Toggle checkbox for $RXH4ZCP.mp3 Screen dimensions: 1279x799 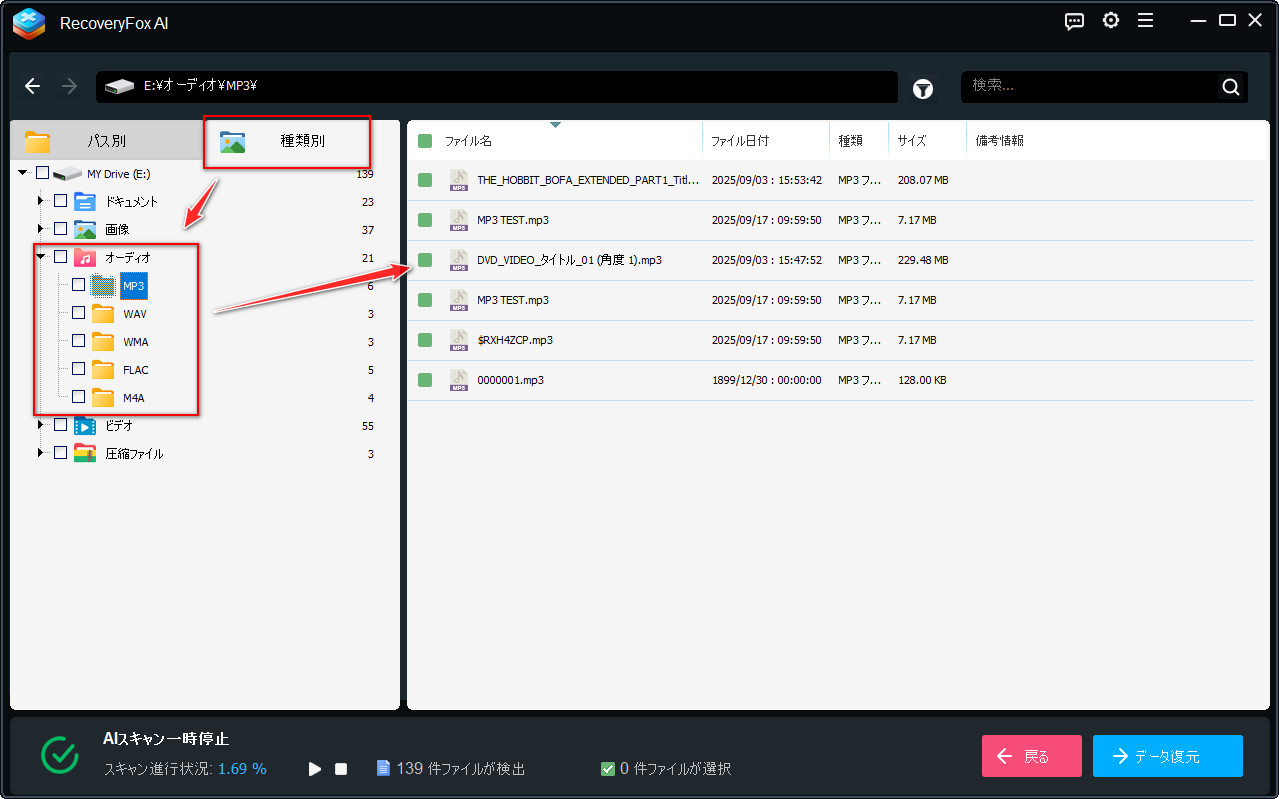pos(425,340)
